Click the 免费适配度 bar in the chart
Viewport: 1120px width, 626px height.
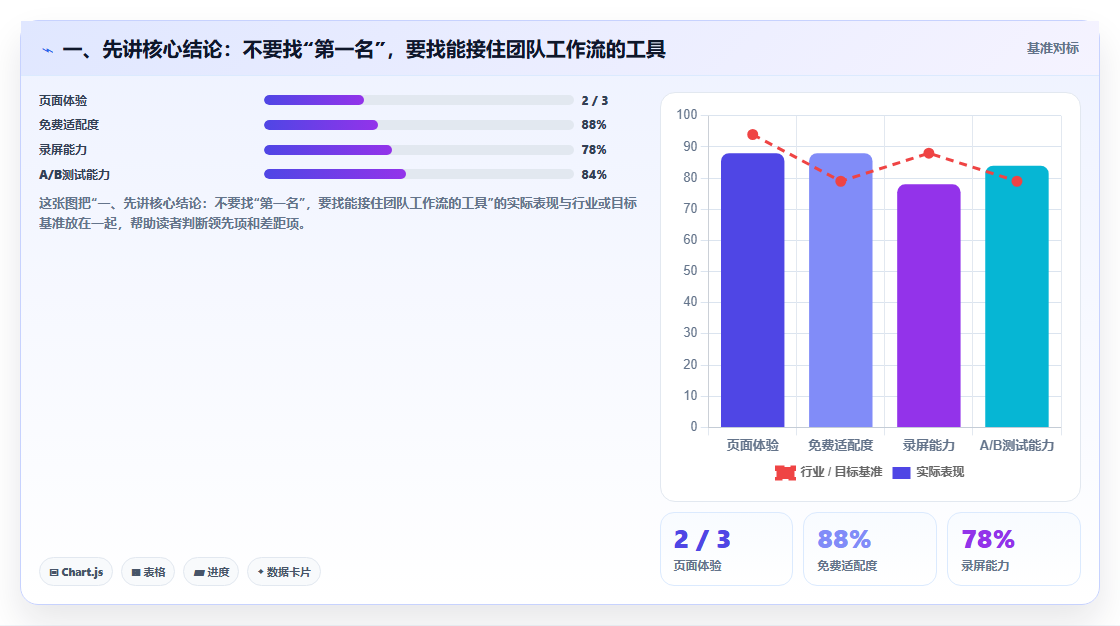841,290
